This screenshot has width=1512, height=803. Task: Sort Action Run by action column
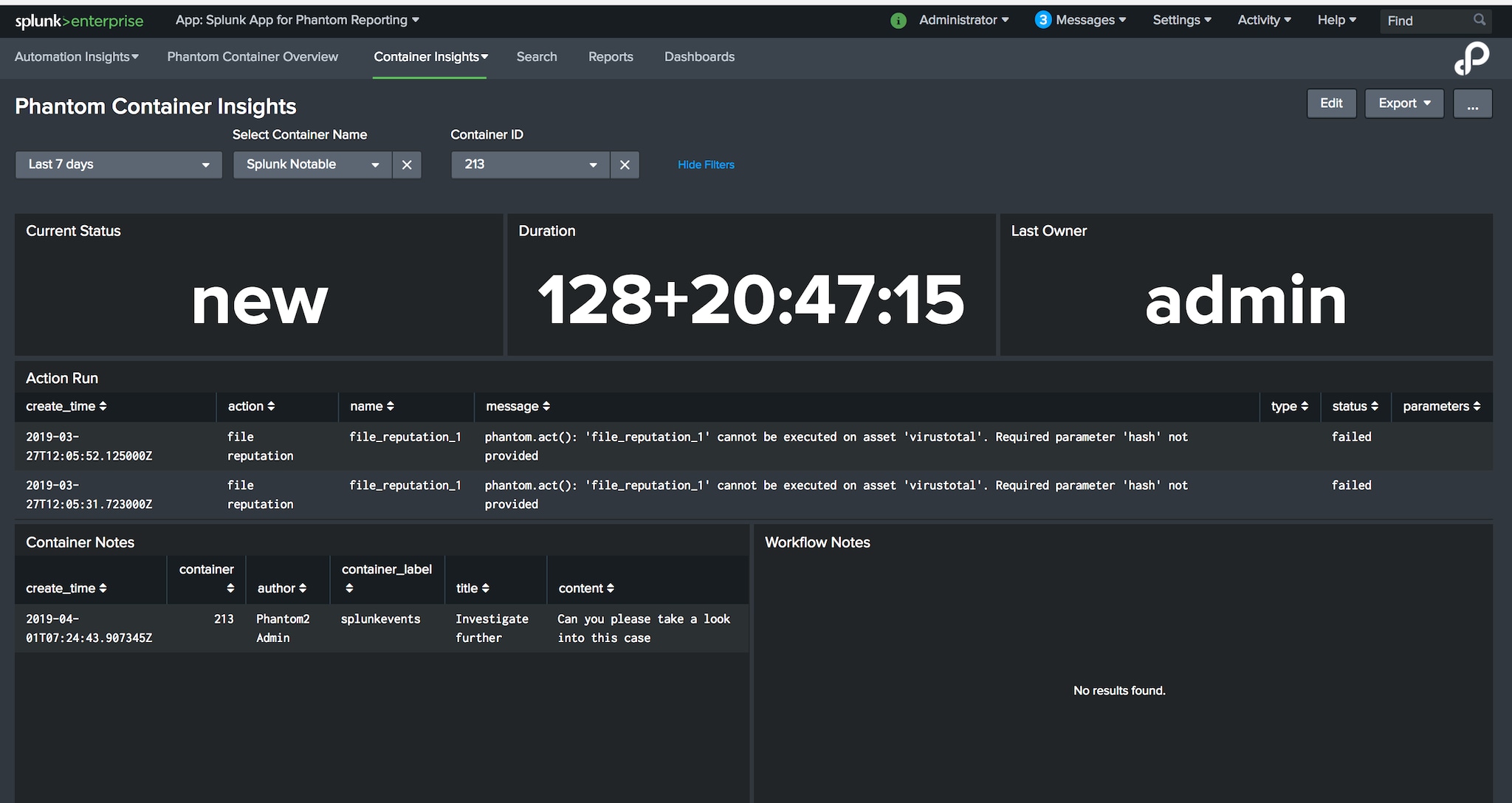pos(251,406)
